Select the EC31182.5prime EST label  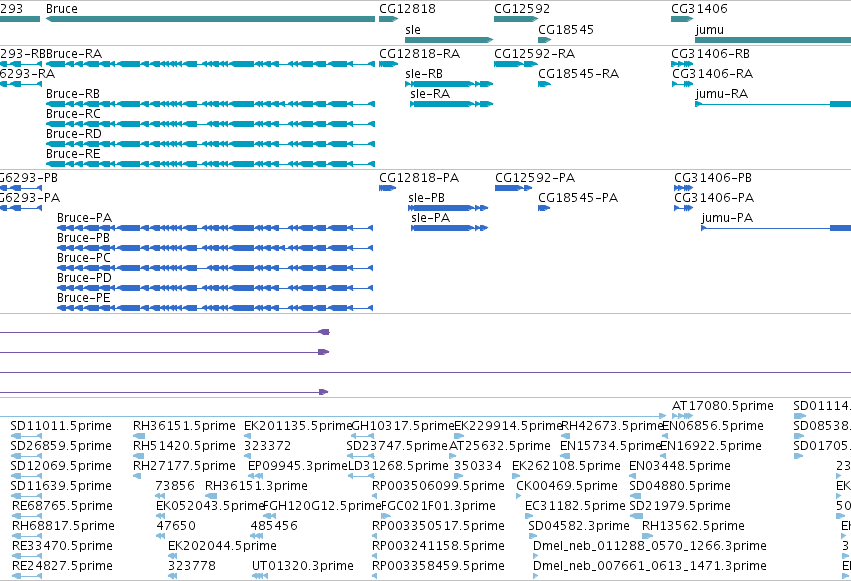tap(575, 506)
